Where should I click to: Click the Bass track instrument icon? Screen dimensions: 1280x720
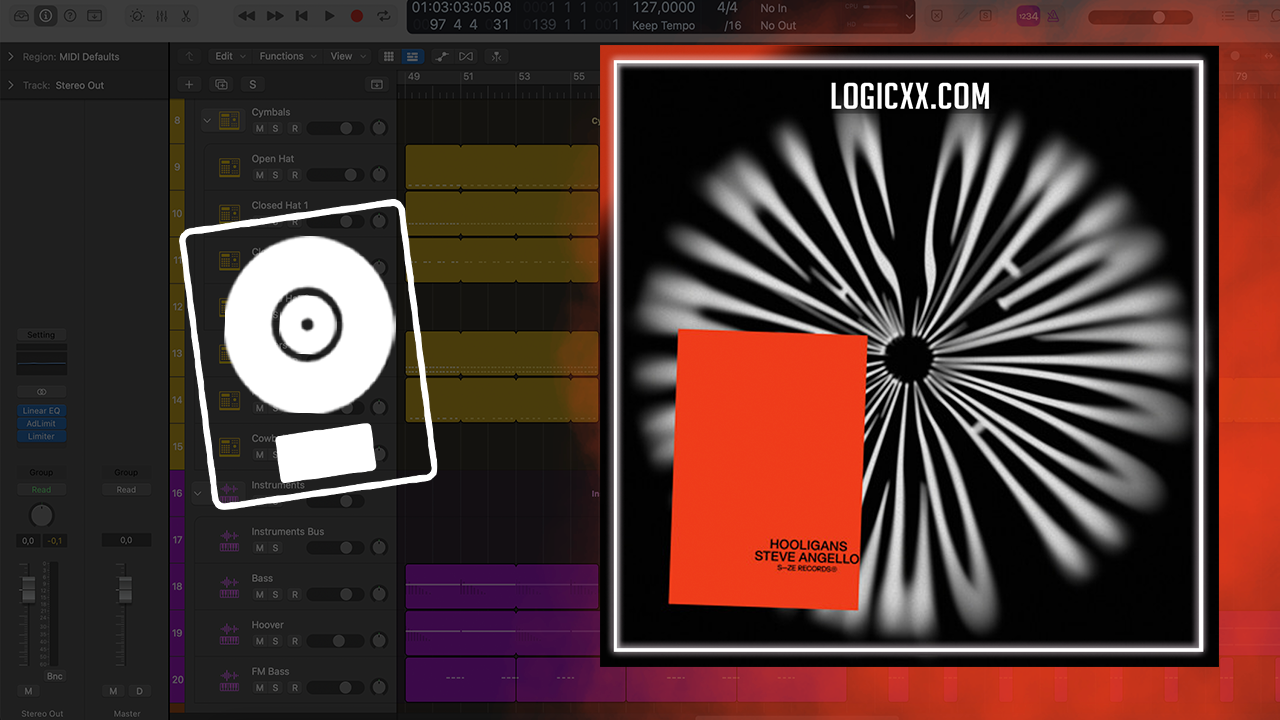pos(230,587)
